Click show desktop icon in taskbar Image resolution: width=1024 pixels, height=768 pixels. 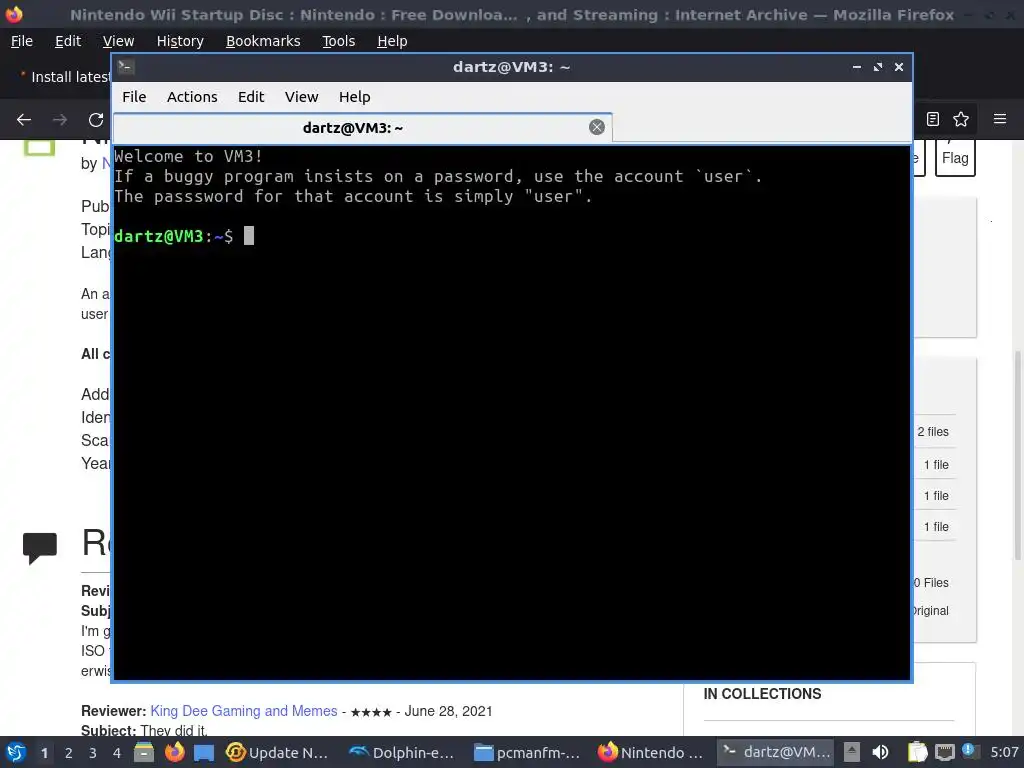click(x=204, y=752)
